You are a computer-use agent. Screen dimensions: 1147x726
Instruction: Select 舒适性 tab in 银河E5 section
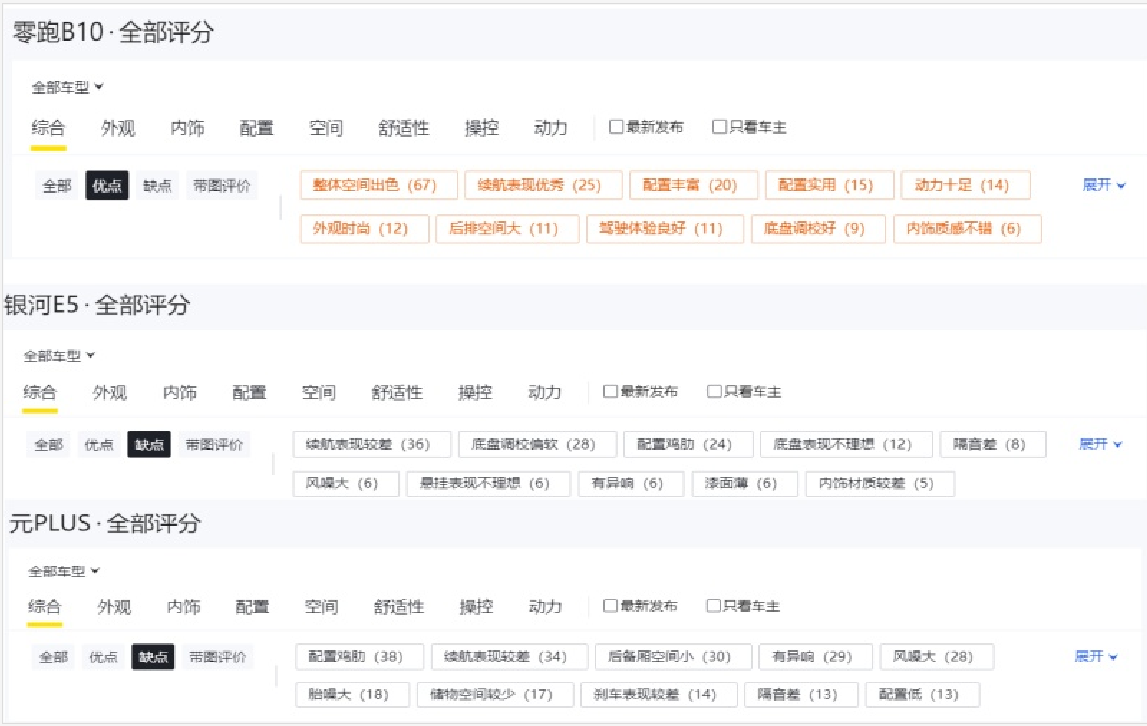point(397,393)
